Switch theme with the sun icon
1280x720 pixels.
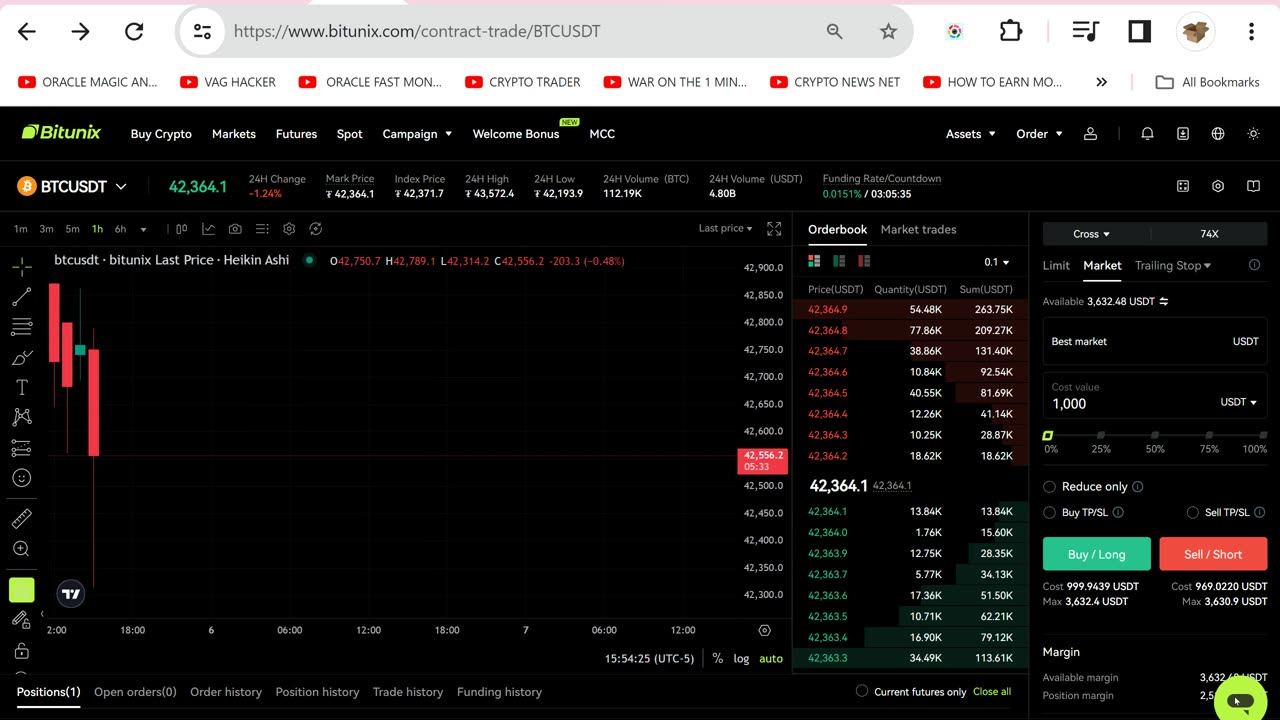(1253, 133)
